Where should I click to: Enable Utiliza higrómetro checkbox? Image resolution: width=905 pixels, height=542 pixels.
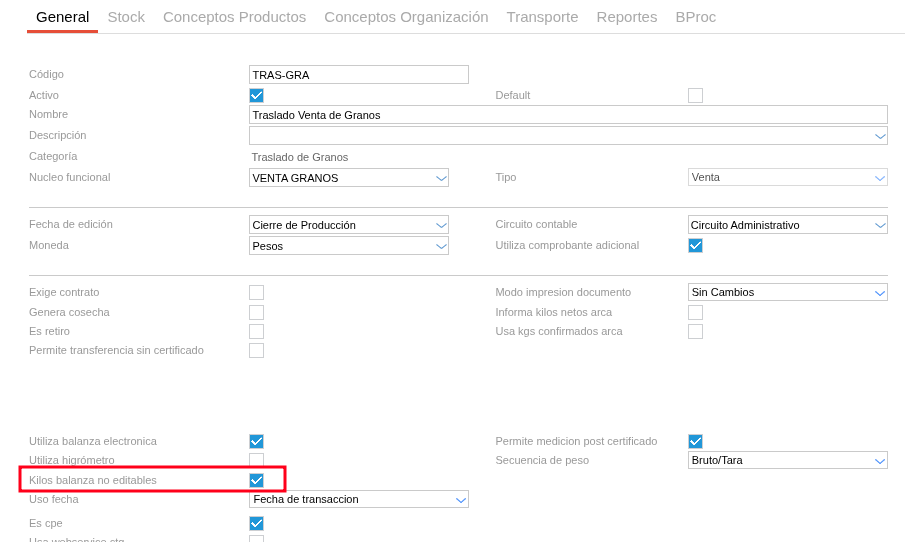(x=256, y=461)
